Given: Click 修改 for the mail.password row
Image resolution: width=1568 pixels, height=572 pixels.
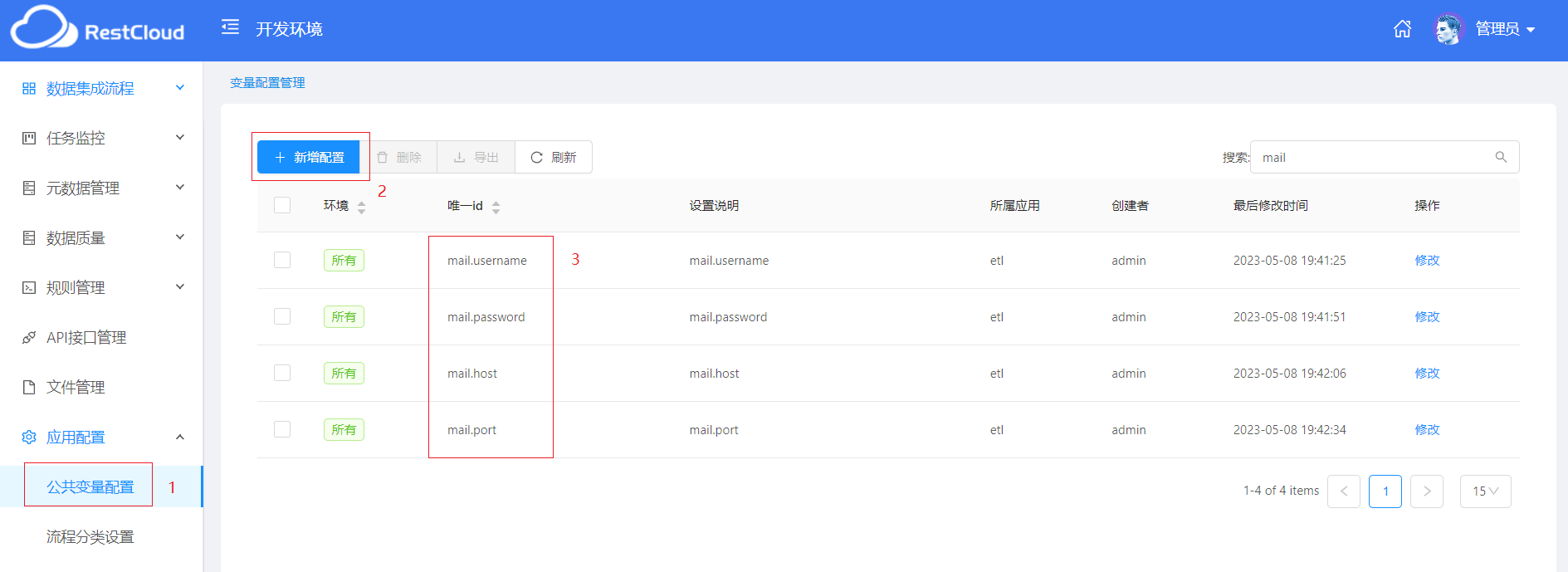Looking at the screenshot, I should point(1427,316).
